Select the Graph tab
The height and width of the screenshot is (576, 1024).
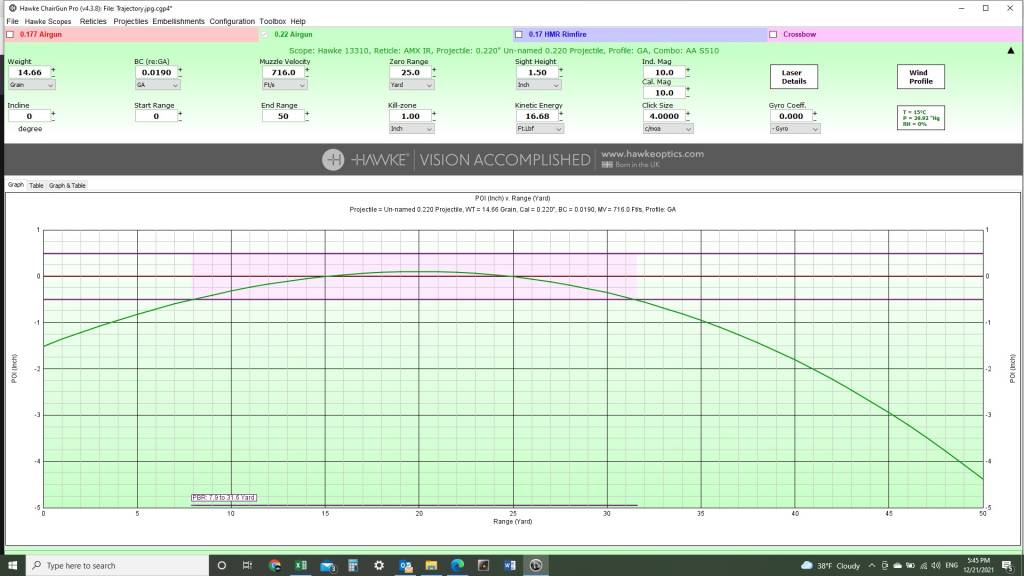[x=16, y=185]
